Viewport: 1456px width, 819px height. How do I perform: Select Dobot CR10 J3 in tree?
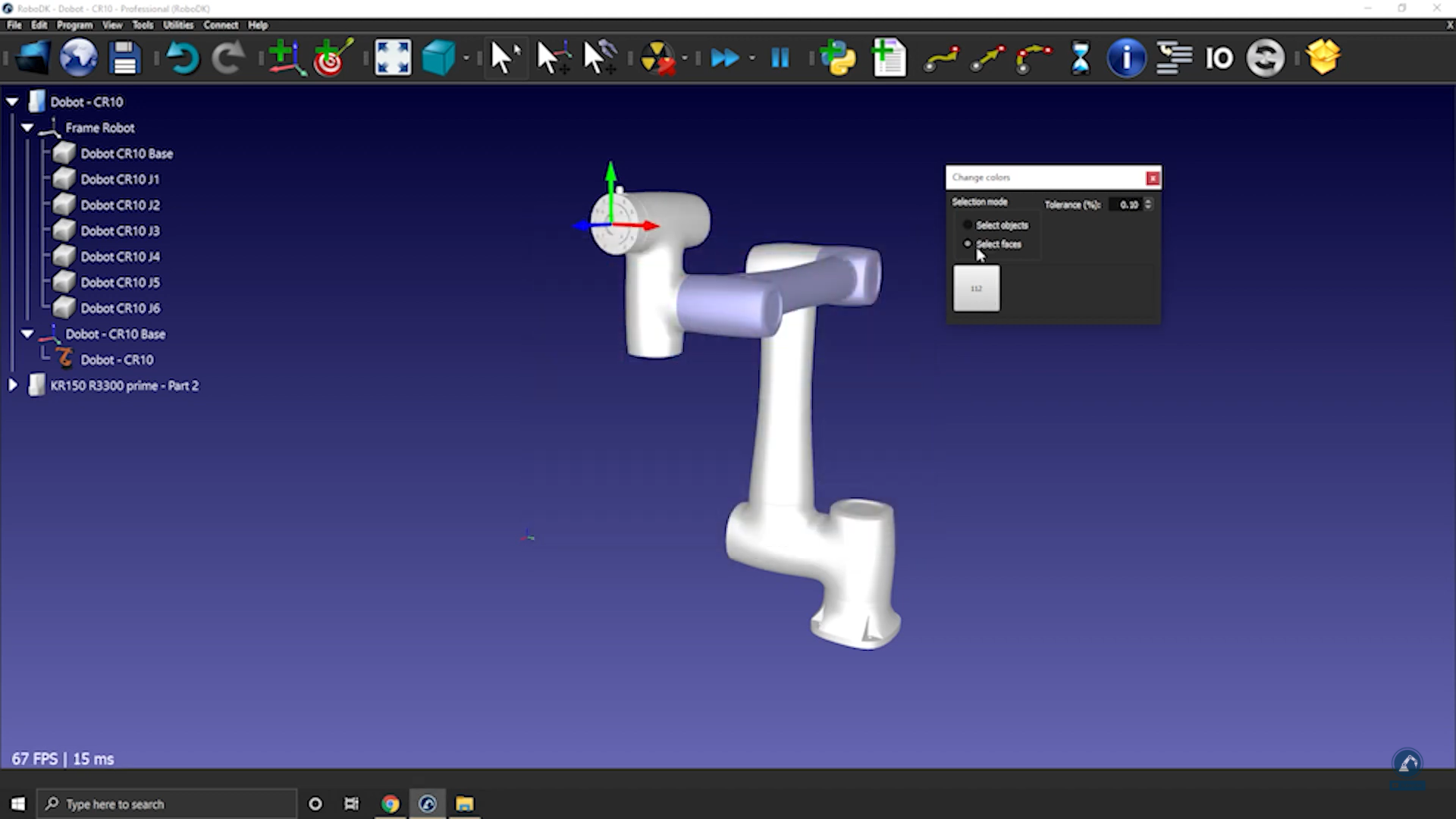tap(120, 231)
